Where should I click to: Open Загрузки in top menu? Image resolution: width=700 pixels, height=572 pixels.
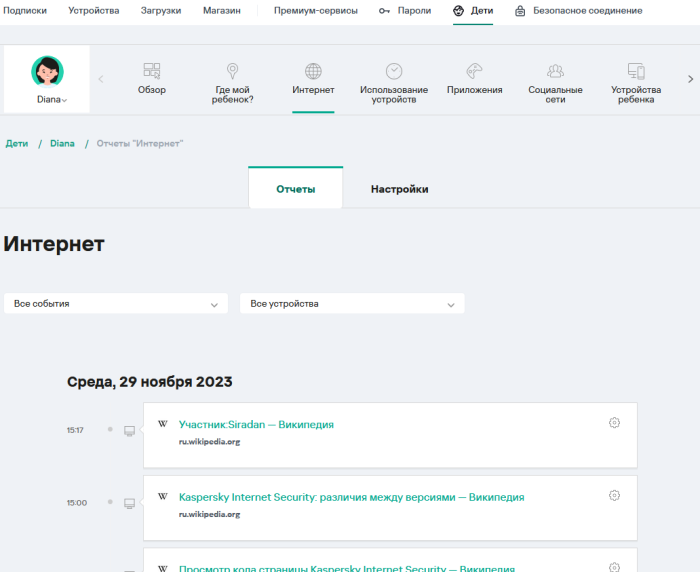click(x=161, y=11)
